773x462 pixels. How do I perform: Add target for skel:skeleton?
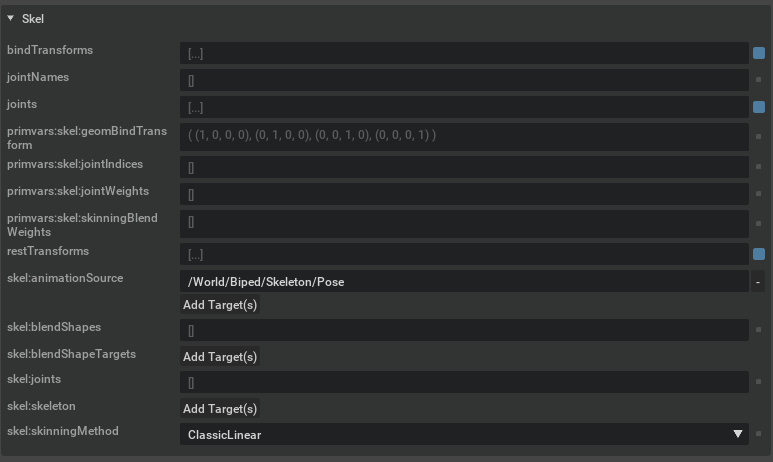[220, 409]
